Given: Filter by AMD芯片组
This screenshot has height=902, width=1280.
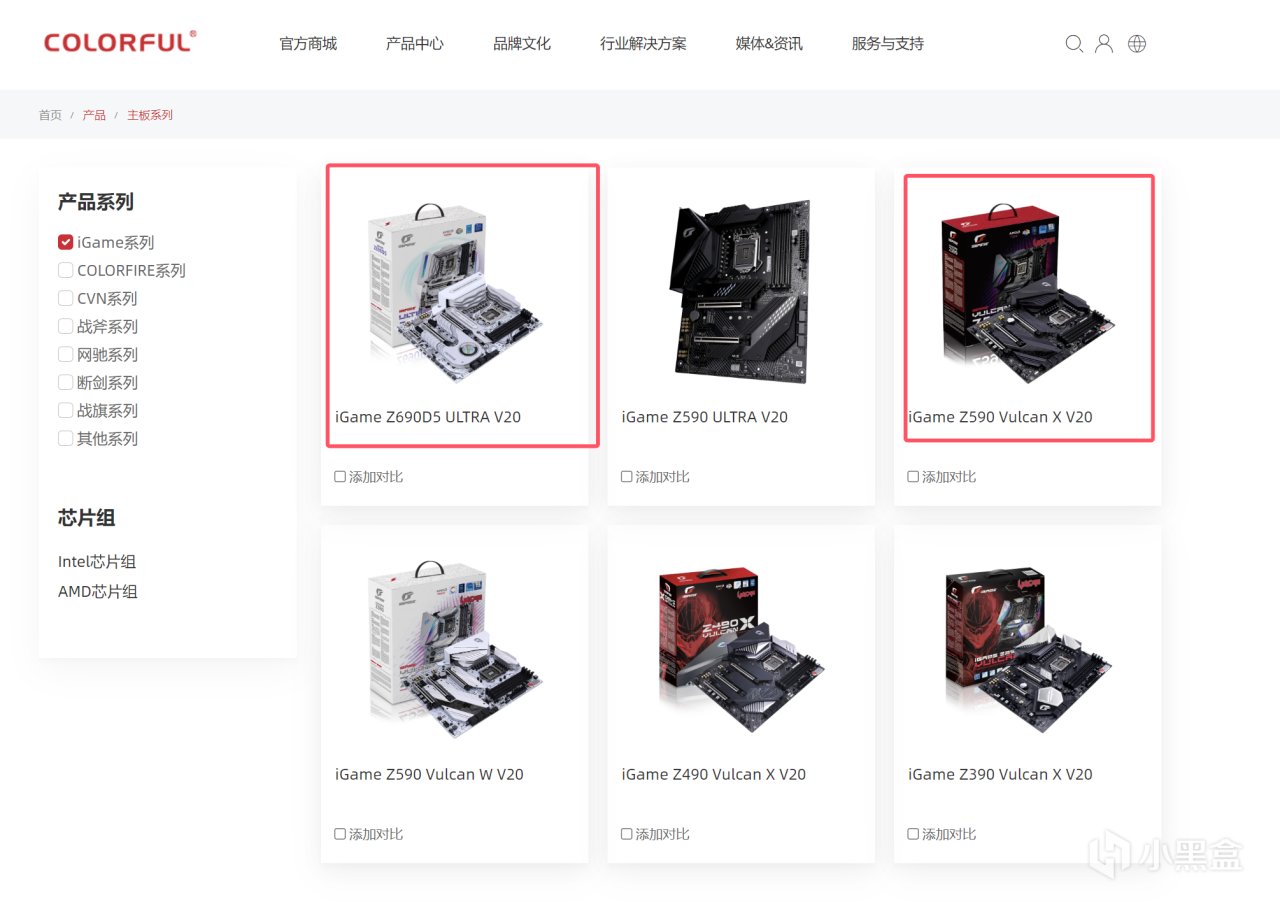Looking at the screenshot, I should [98, 592].
